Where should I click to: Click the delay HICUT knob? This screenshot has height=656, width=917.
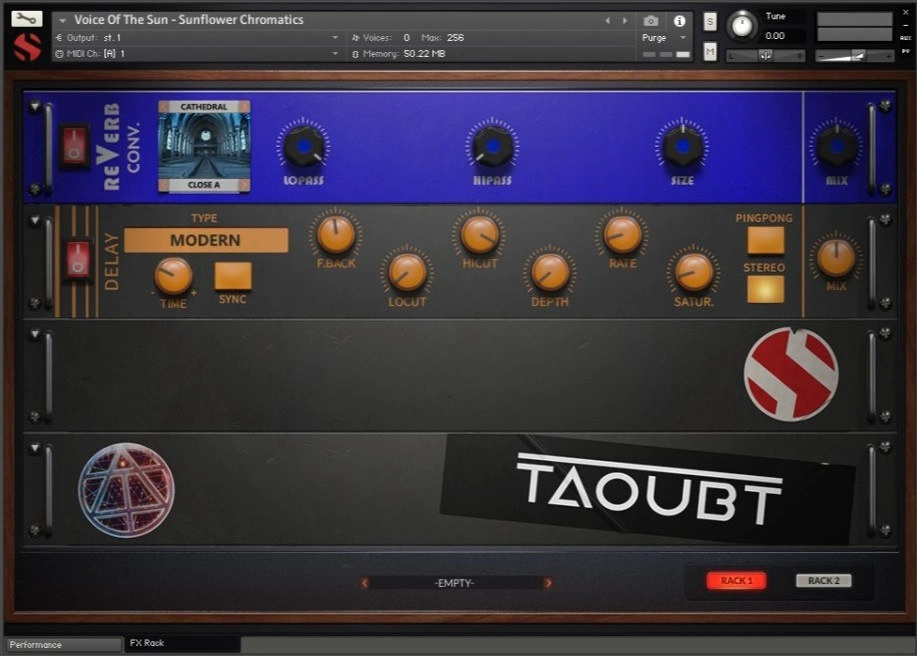(480, 235)
